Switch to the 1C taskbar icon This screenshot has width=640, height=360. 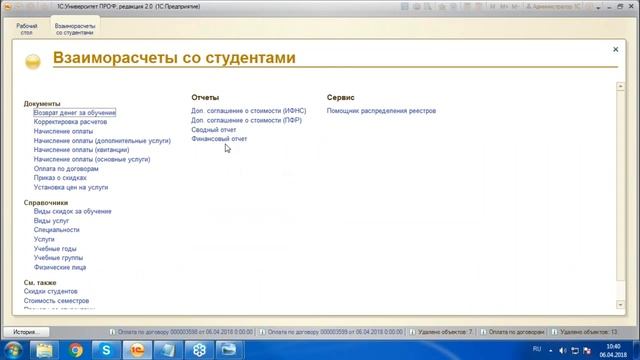pos(137,350)
